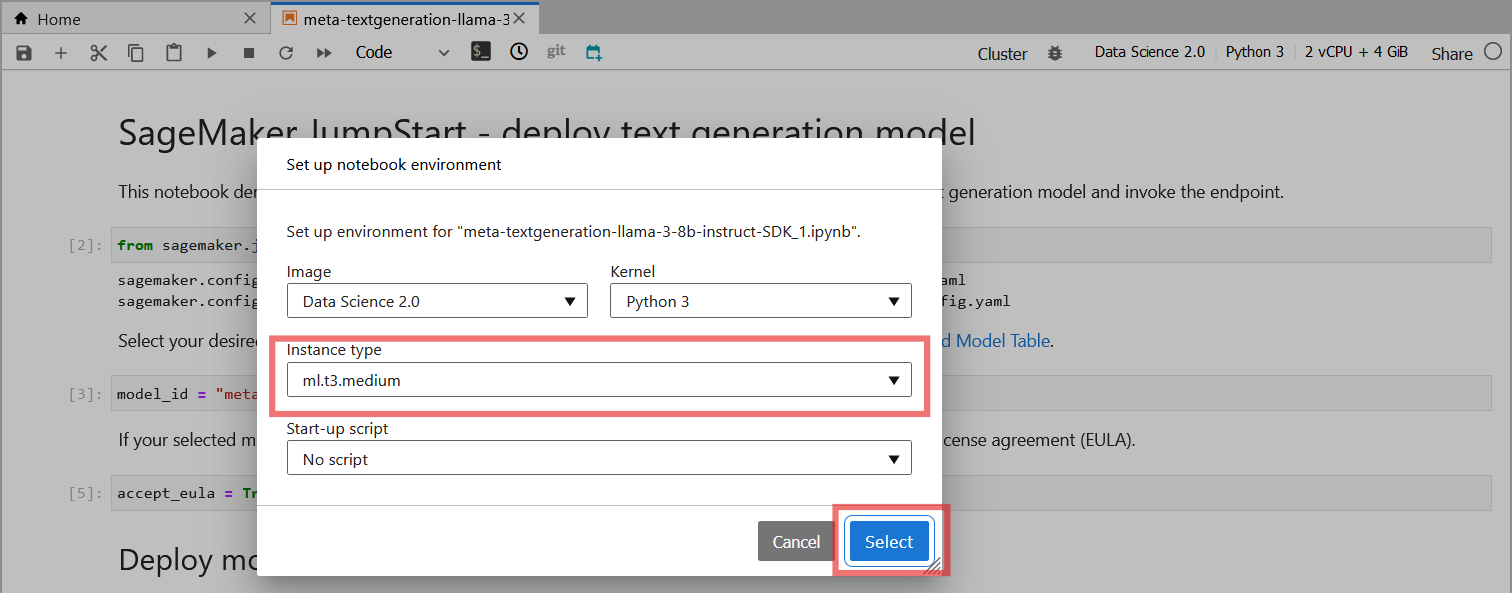Save the notebook with the floppy disk icon

[x=24, y=53]
